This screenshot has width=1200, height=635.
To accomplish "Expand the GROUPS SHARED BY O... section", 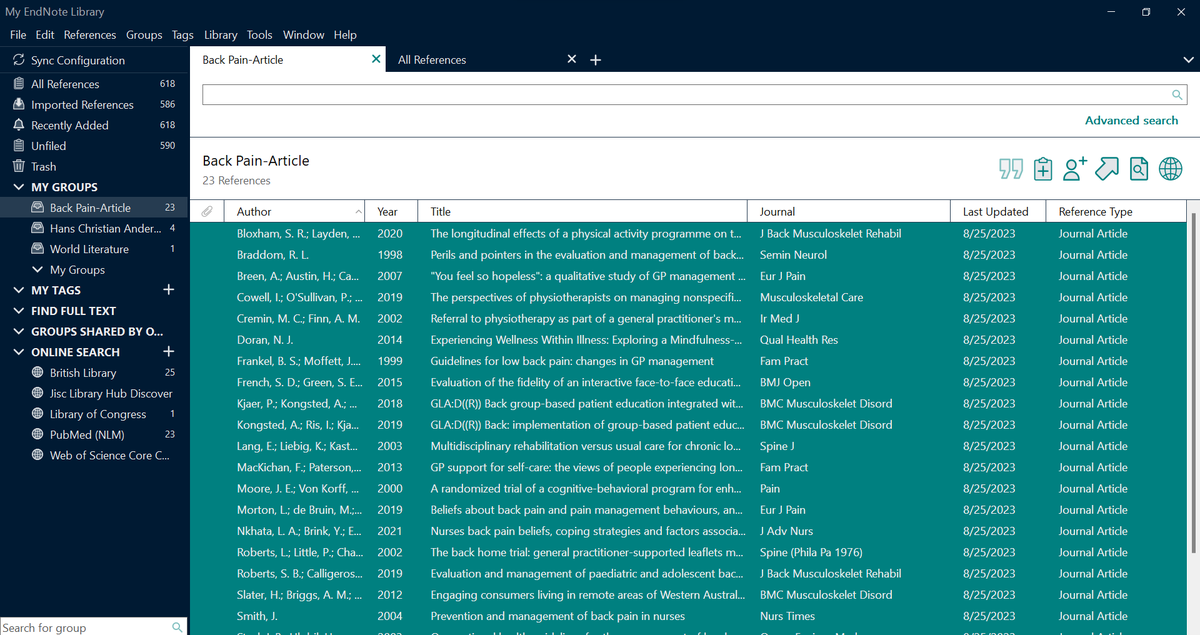I will point(19,331).
